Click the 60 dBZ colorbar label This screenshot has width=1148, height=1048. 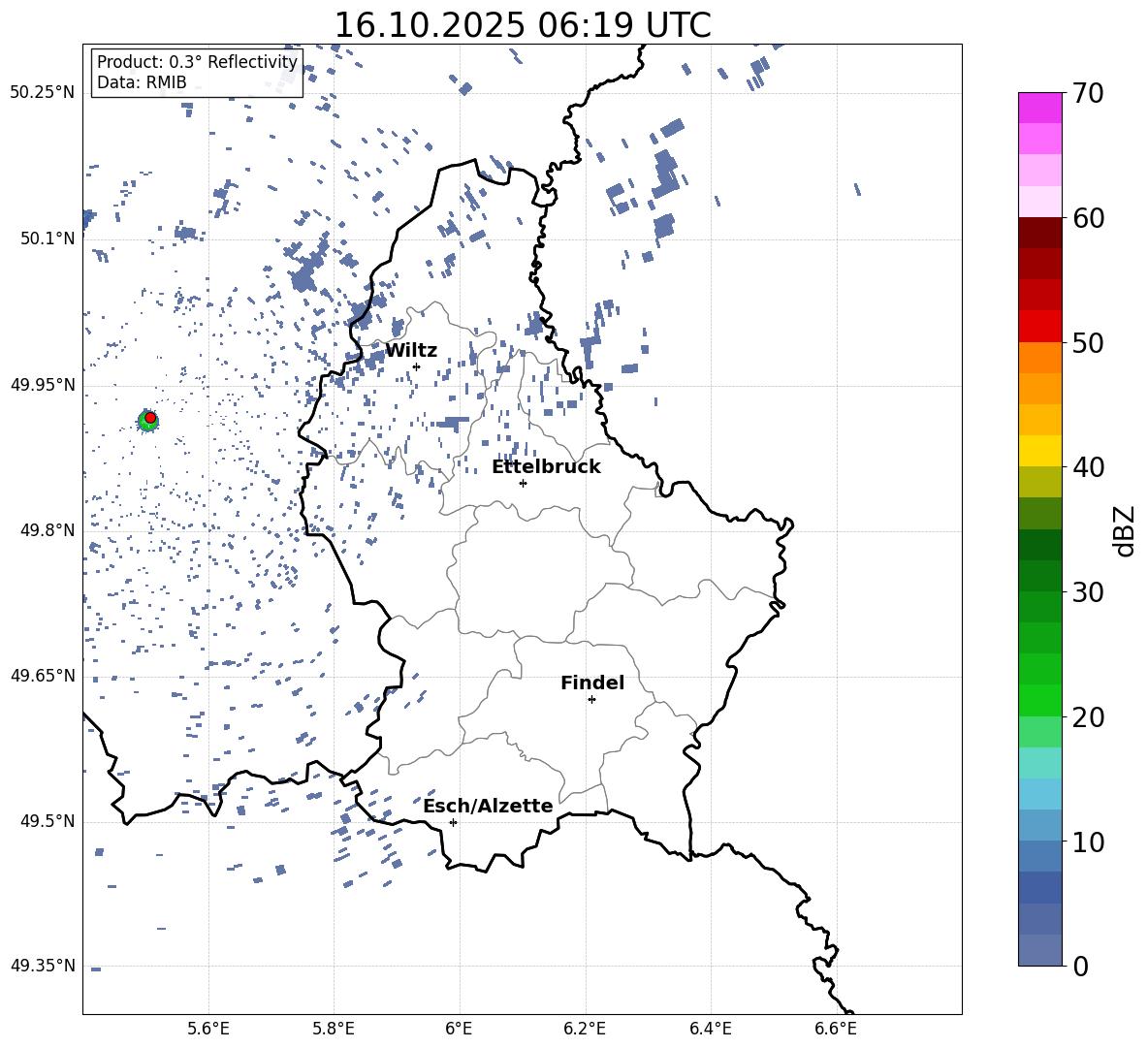(x=1088, y=218)
